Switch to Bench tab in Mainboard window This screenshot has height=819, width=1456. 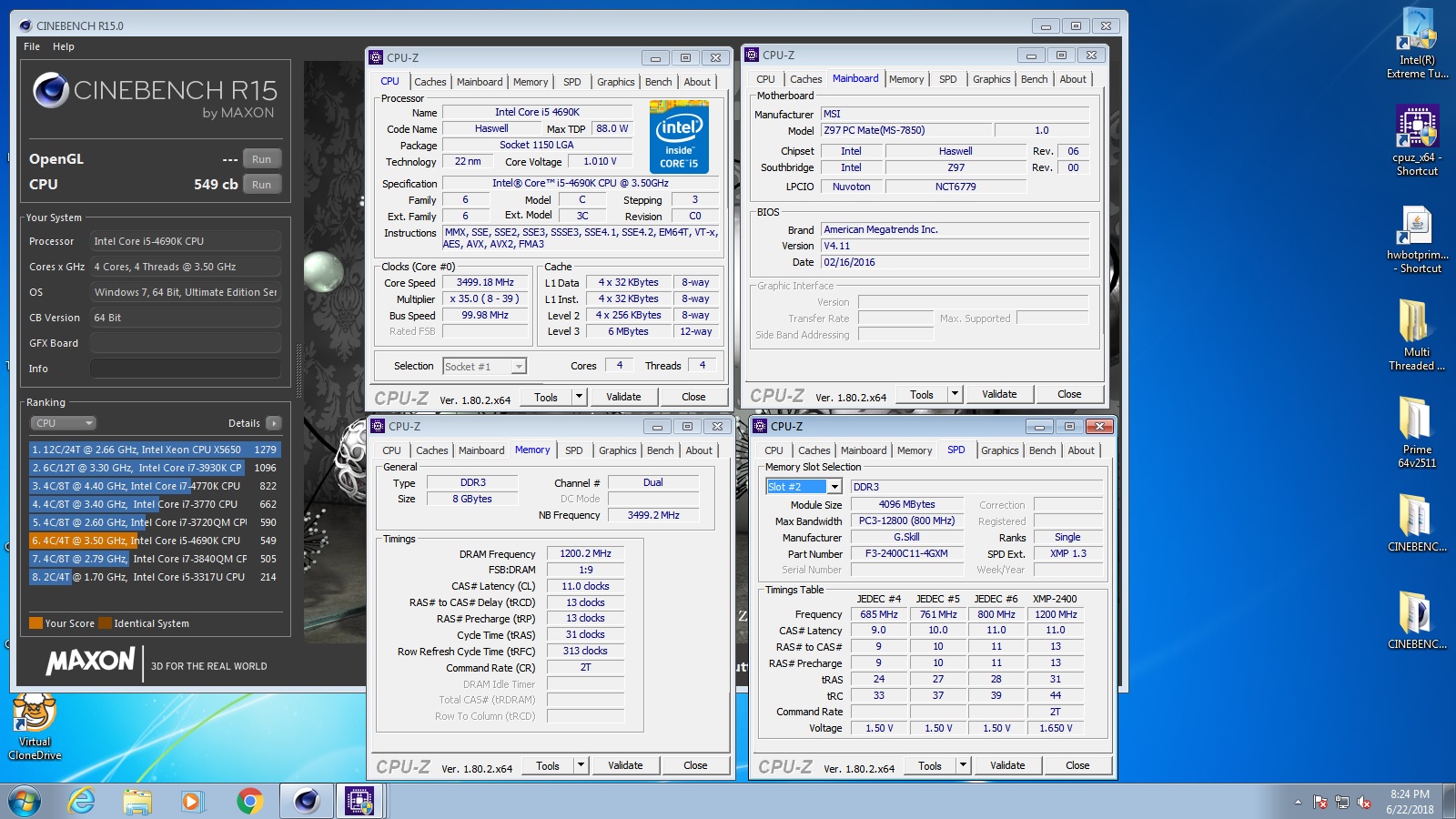tap(1034, 79)
